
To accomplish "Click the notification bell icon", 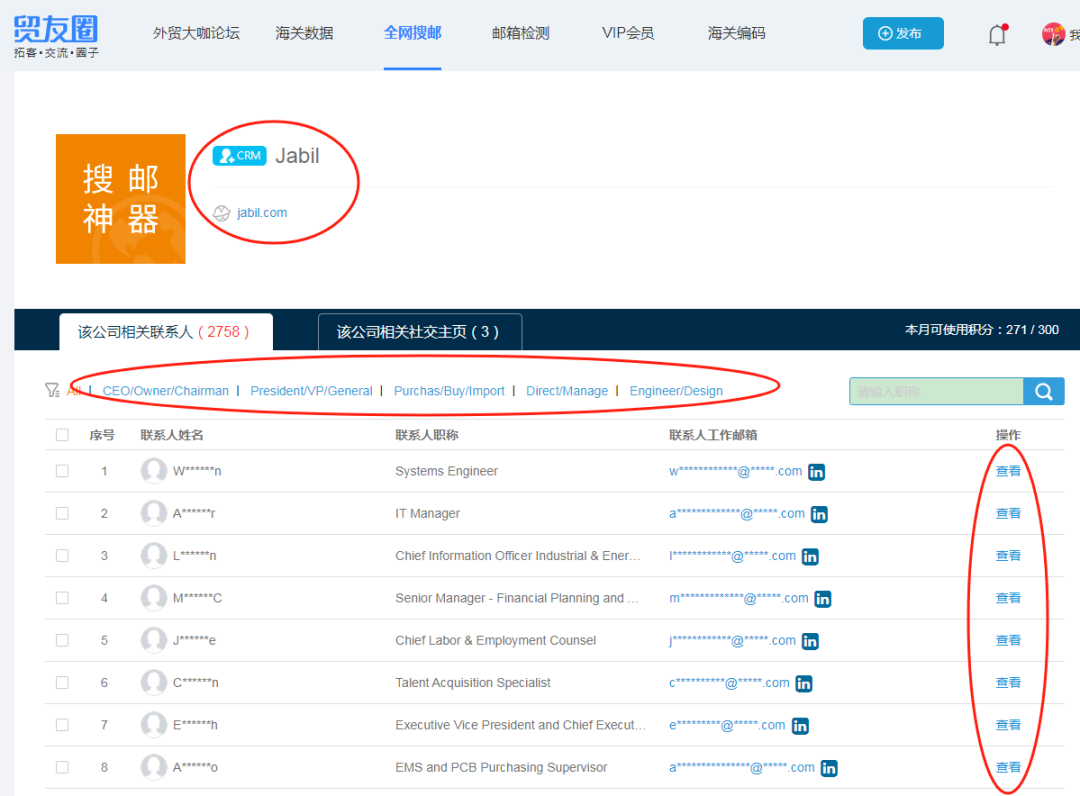I will (997, 35).
